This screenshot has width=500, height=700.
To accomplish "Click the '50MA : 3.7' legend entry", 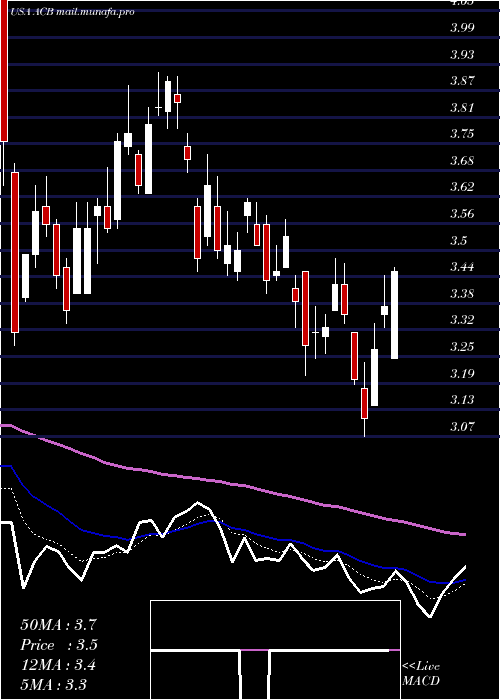I will pos(58,625).
